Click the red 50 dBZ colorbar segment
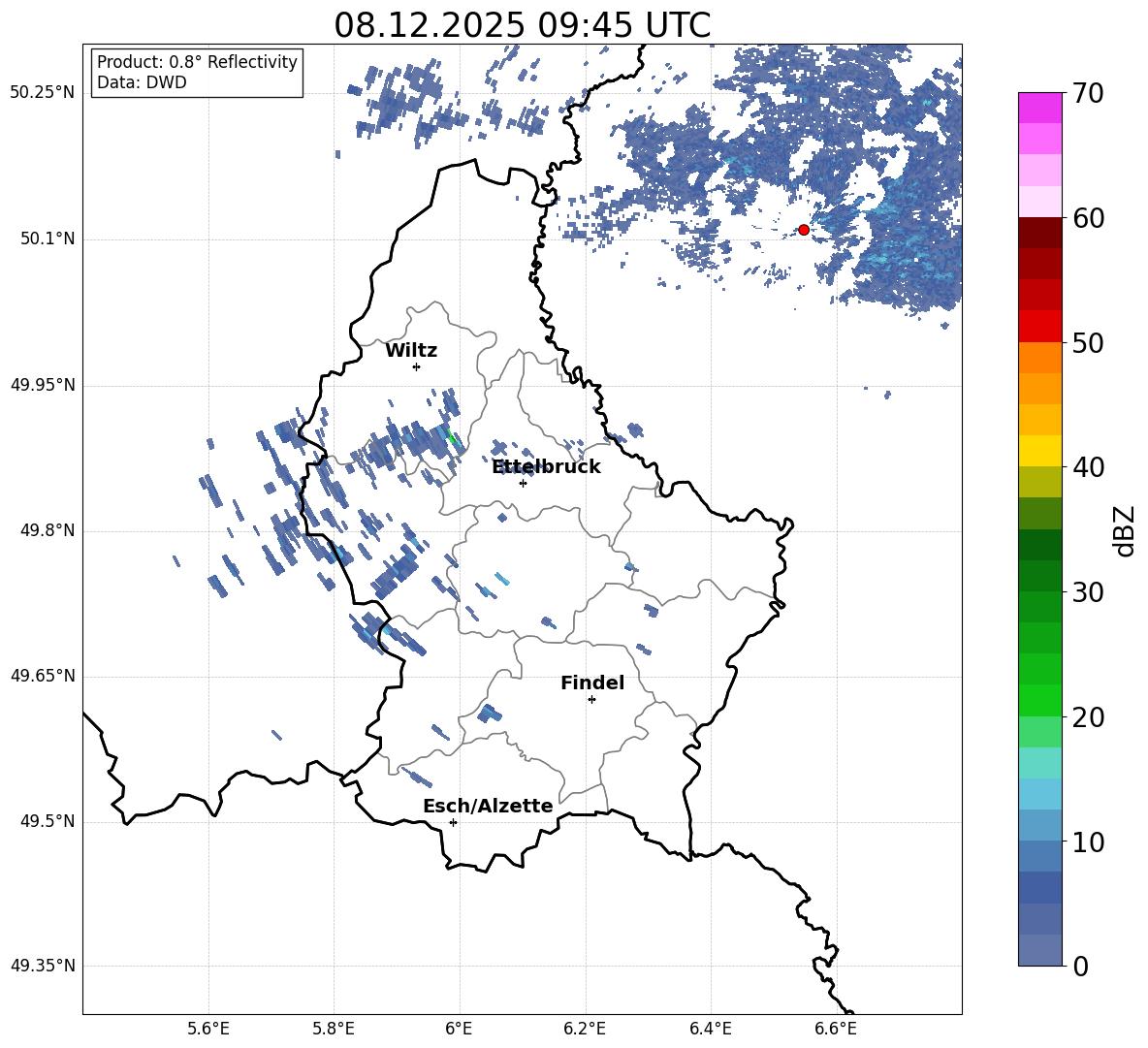Screen dimensions: 1148x1048 tap(1039, 327)
